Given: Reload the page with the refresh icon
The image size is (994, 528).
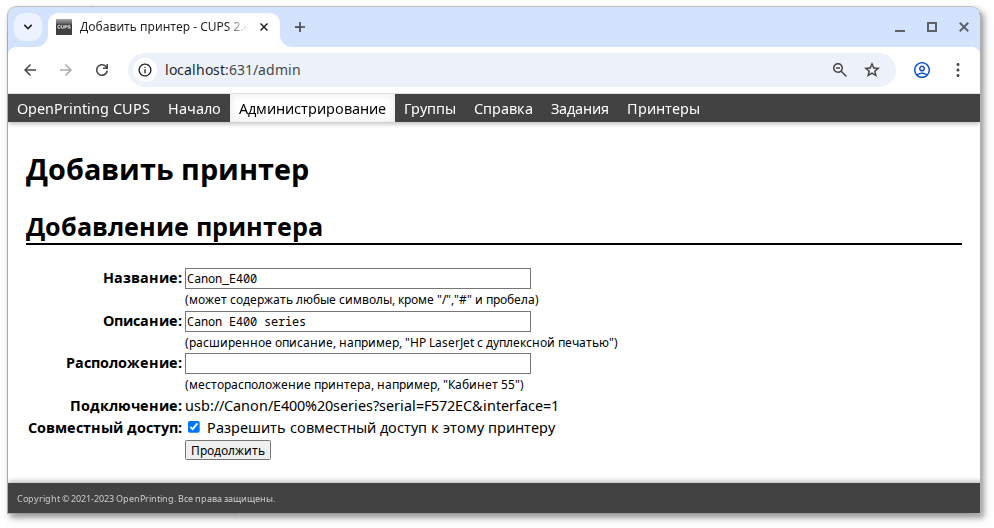Looking at the screenshot, I should (x=101, y=70).
